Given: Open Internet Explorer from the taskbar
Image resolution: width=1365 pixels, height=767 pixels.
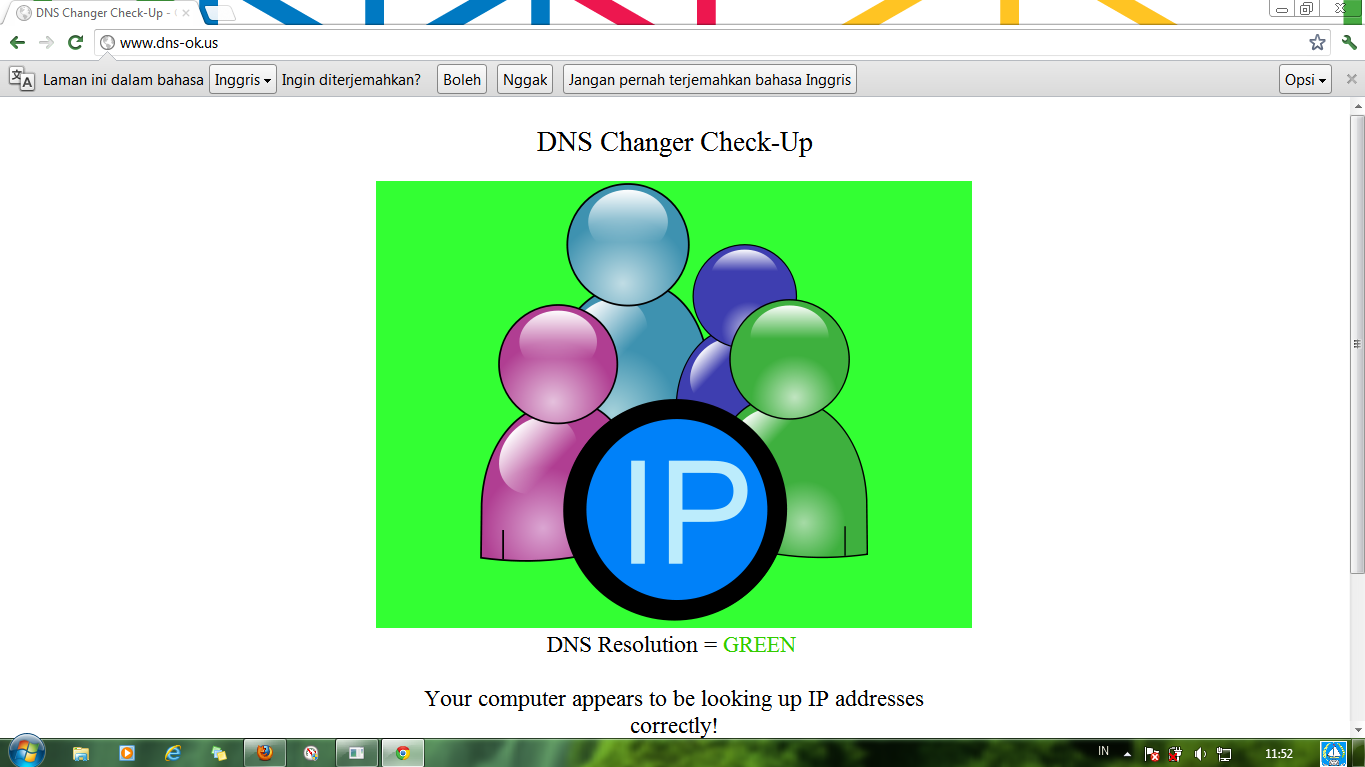Looking at the screenshot, I should click(x=173, y=753).
